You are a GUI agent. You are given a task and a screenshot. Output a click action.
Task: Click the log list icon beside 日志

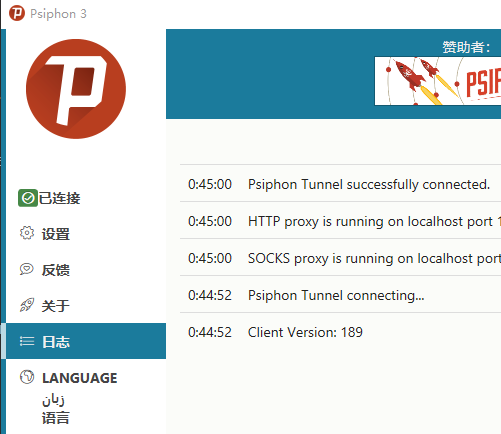pyautogui.click(x=27, y=341)
